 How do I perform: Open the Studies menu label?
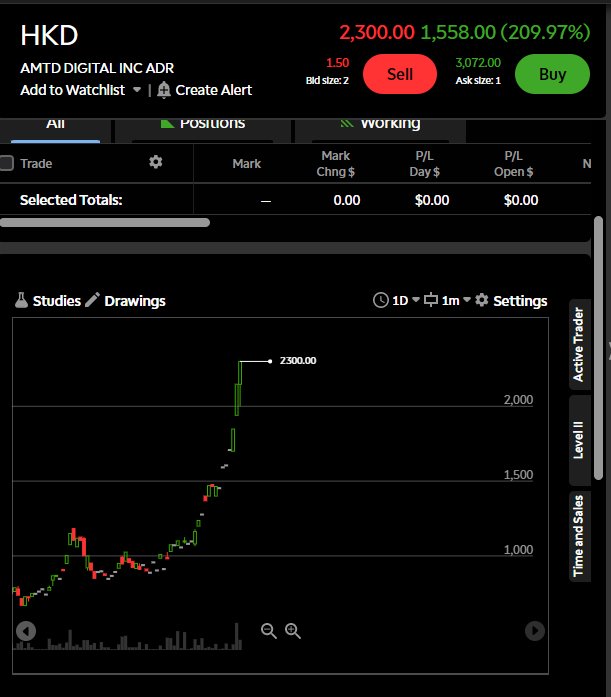(x=57, y=301)
